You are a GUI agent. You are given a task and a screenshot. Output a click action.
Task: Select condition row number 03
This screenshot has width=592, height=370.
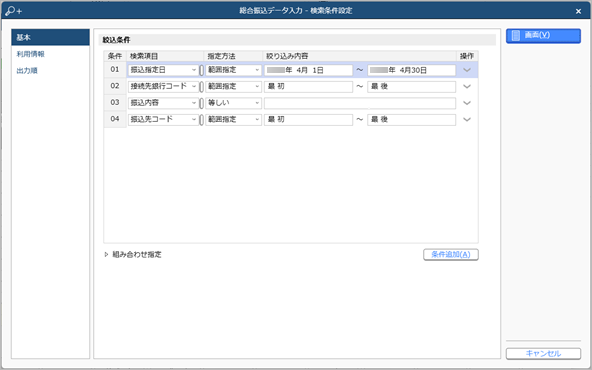tap(115, 103)
